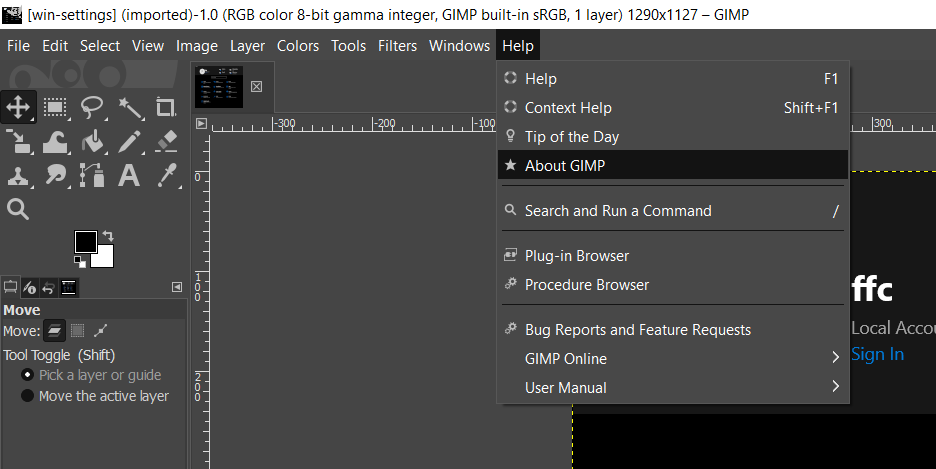The image size is (936, 469).
Task: Swap foreground and background colors
Action: pos(108,235)
